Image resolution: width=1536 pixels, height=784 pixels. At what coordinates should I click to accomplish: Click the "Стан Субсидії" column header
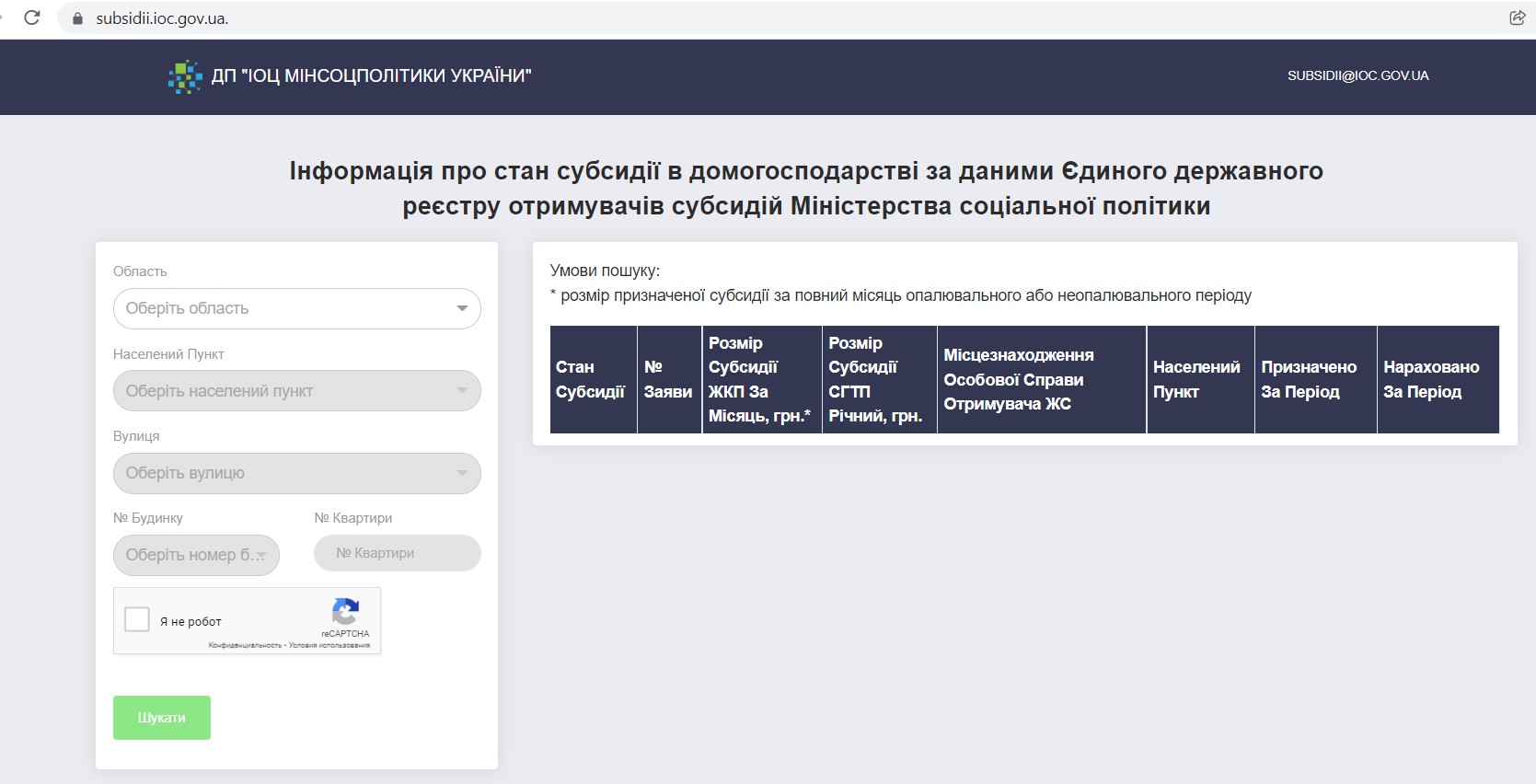click(591, 379)
